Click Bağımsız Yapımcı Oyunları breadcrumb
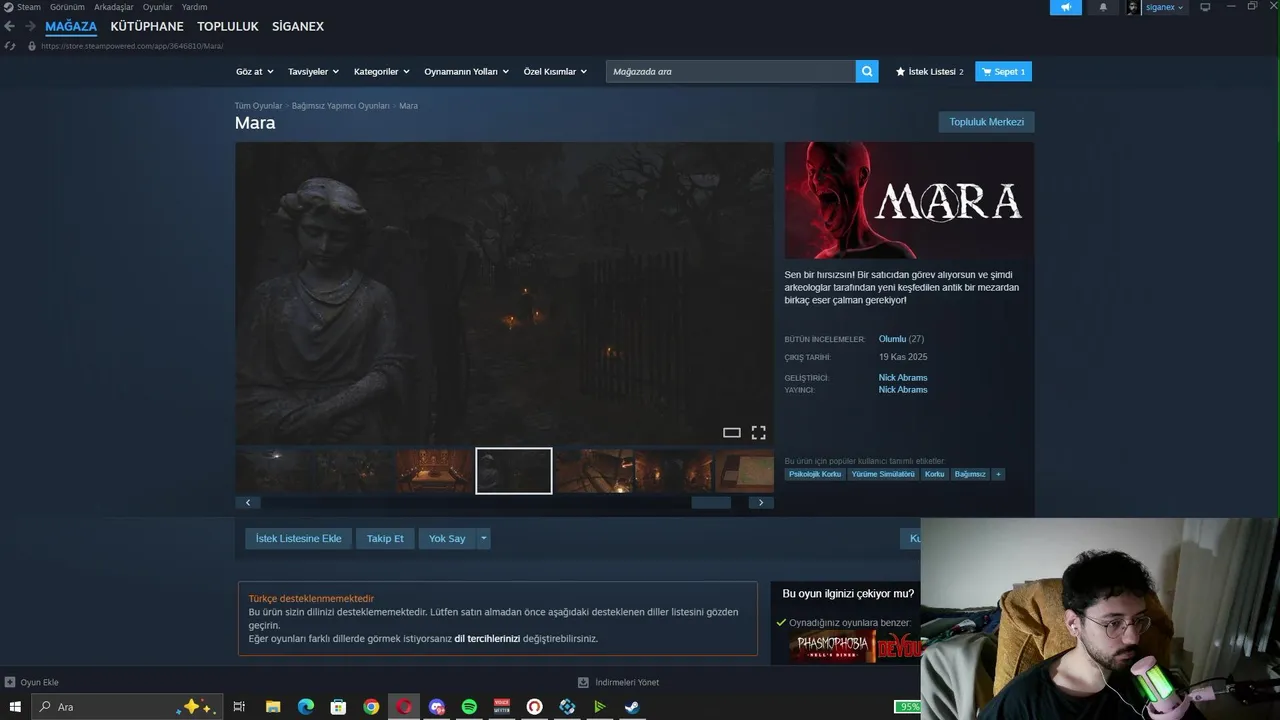The image size is (1280, 720). point(341,106)
